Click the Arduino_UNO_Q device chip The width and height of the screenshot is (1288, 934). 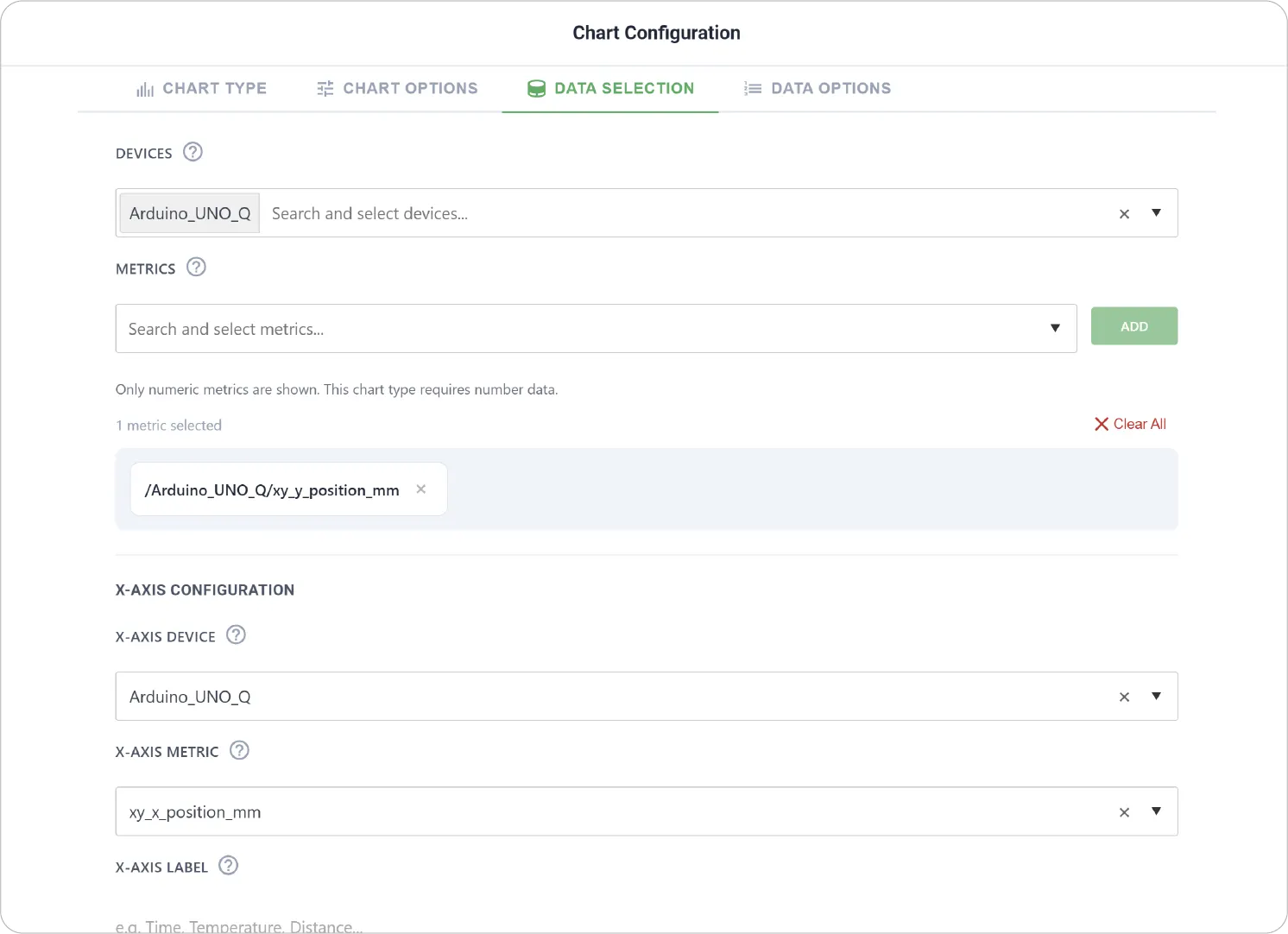[x=190, y=213]
